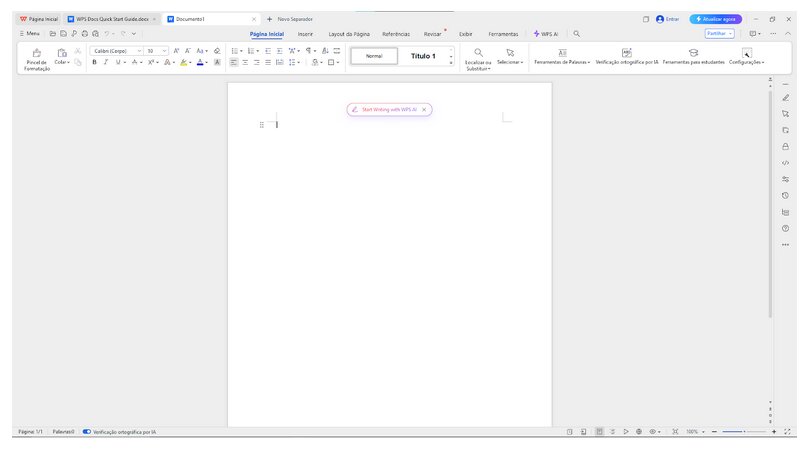Click the italic formatting icon

[x=107, y=62]
